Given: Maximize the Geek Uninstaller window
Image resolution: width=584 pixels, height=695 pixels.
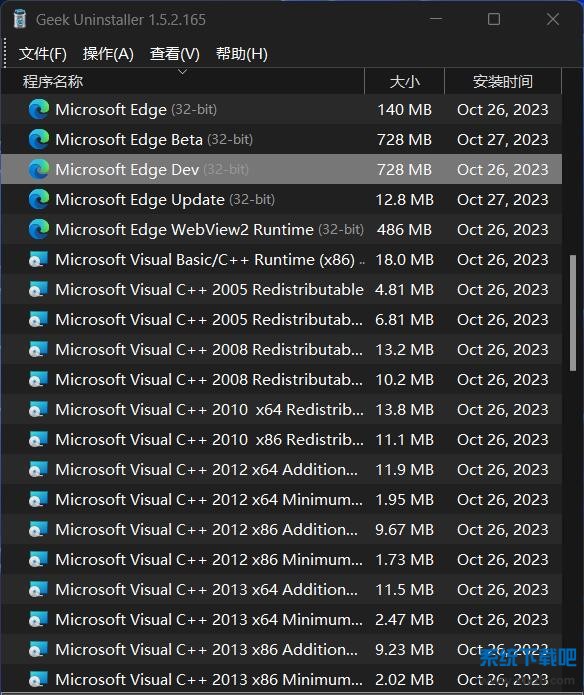Looking at the screenshot, I should click(x=494, y=19).
